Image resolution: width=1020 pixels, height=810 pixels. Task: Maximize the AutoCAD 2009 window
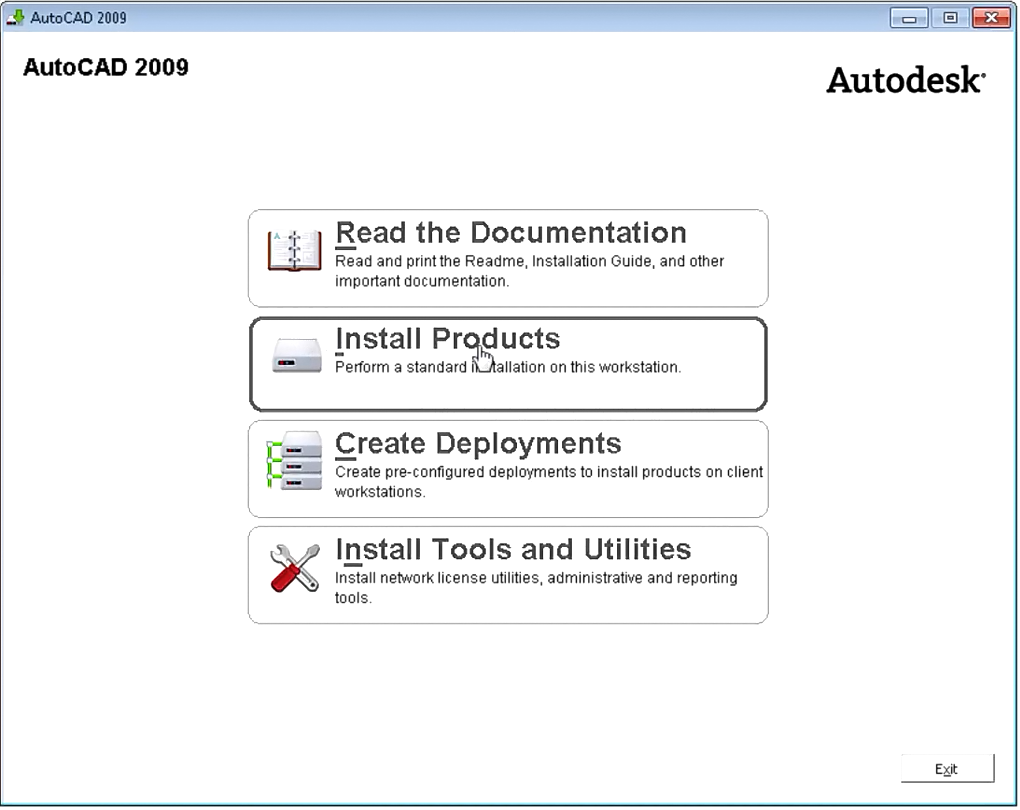tap(950, 18)
